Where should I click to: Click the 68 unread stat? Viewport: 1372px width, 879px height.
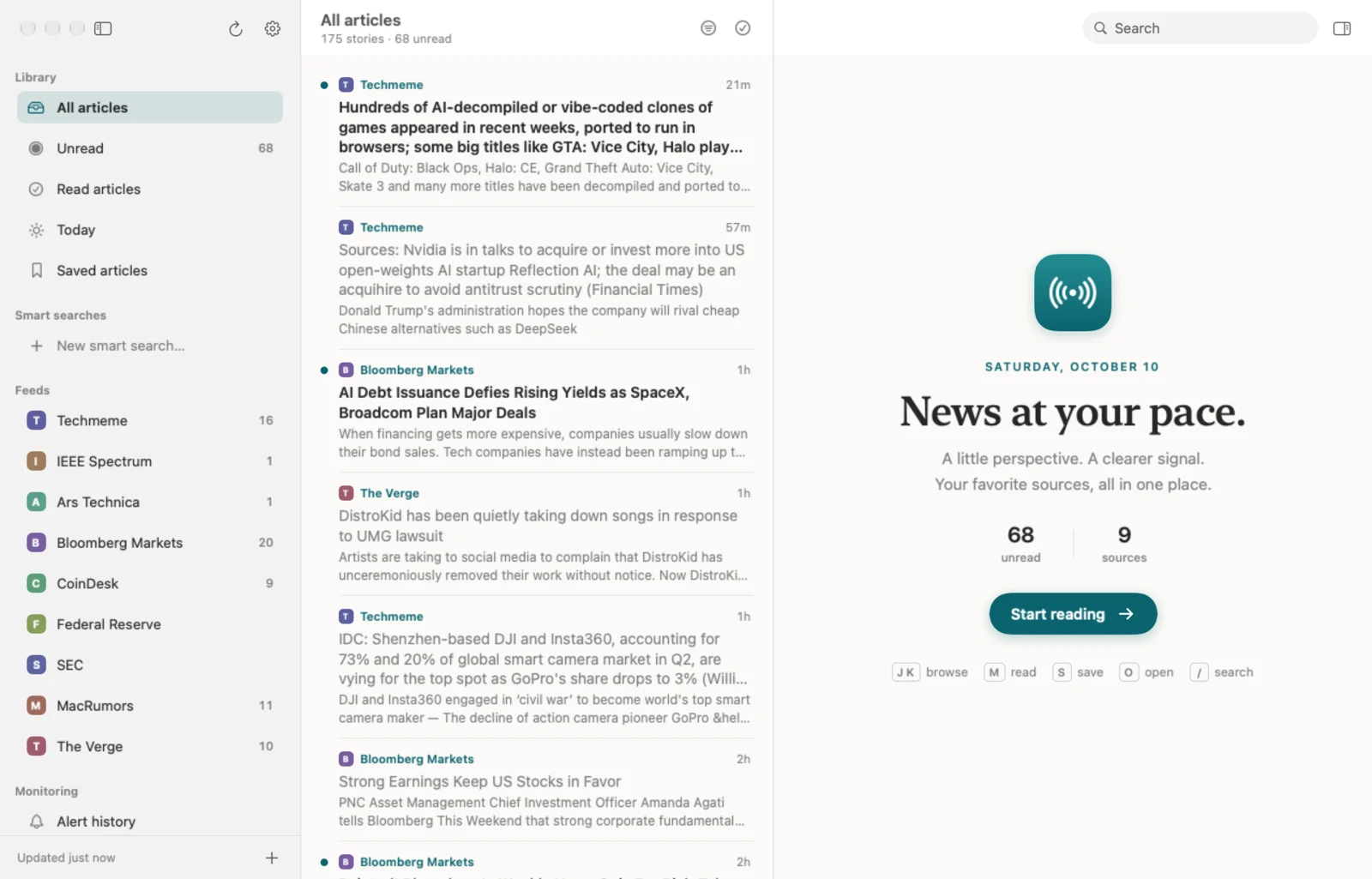1020,544
